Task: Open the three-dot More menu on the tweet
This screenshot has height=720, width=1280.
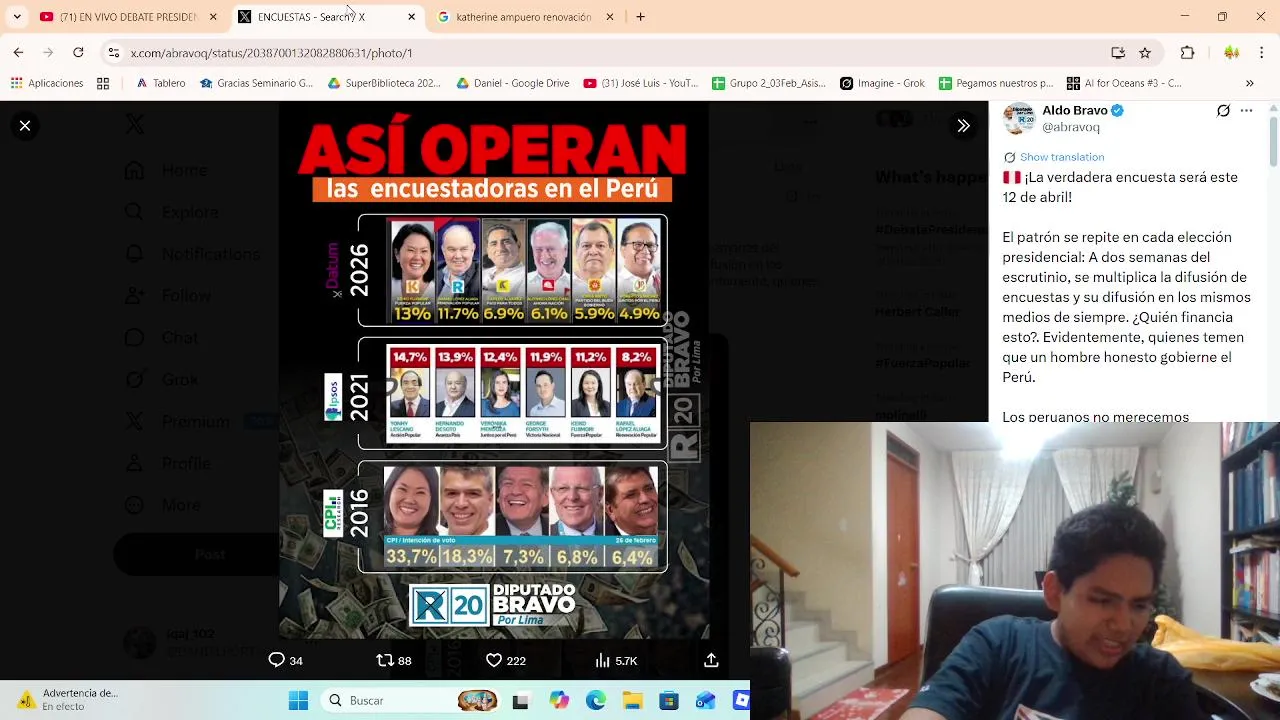Action: [1246, 111]
